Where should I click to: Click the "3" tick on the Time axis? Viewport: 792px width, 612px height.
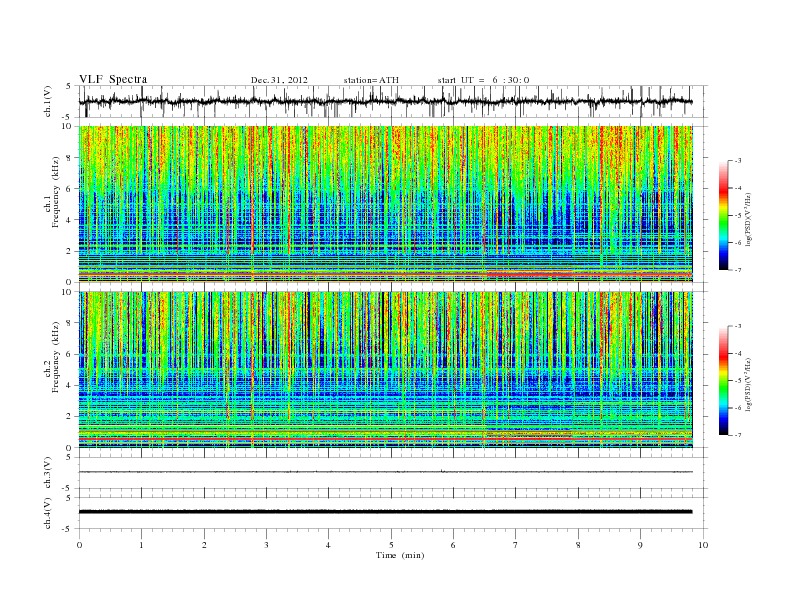(266, 545)
